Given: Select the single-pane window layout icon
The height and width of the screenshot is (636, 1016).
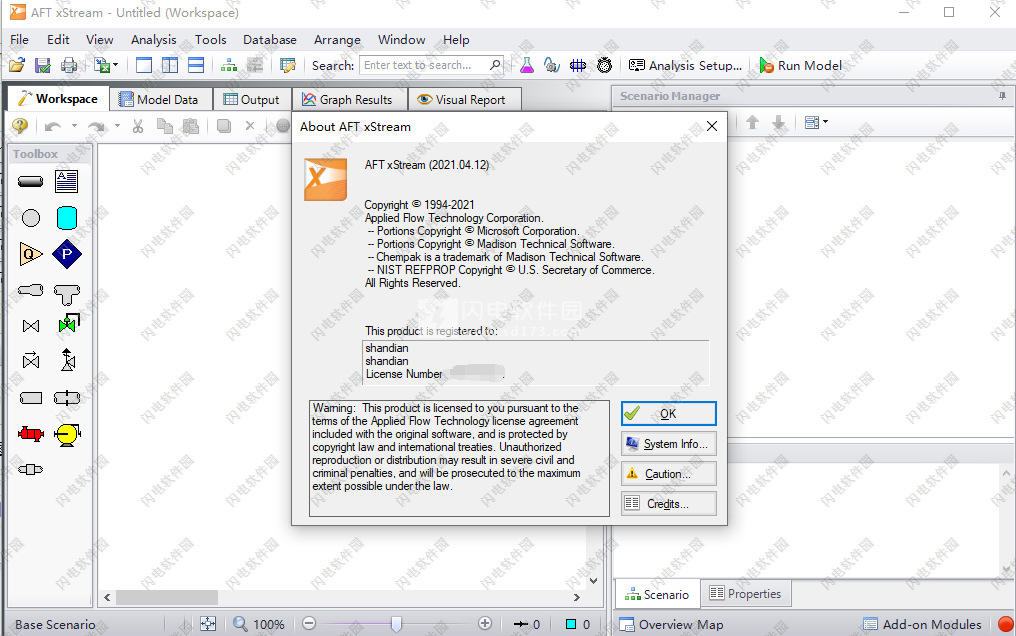Looking at the screenshot, I should 144,65.
